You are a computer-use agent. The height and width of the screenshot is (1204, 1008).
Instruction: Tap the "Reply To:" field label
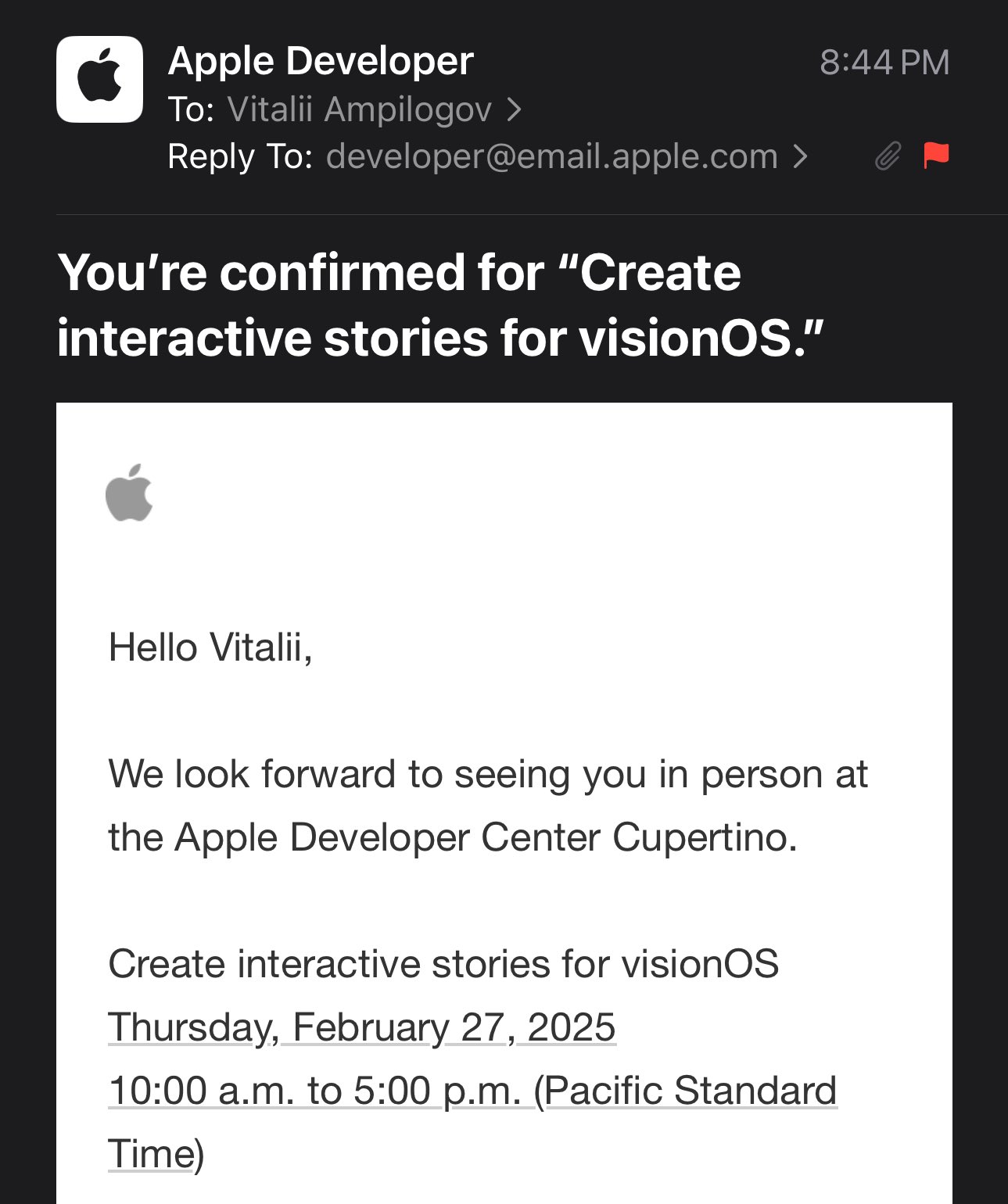(x=240, y=156)
